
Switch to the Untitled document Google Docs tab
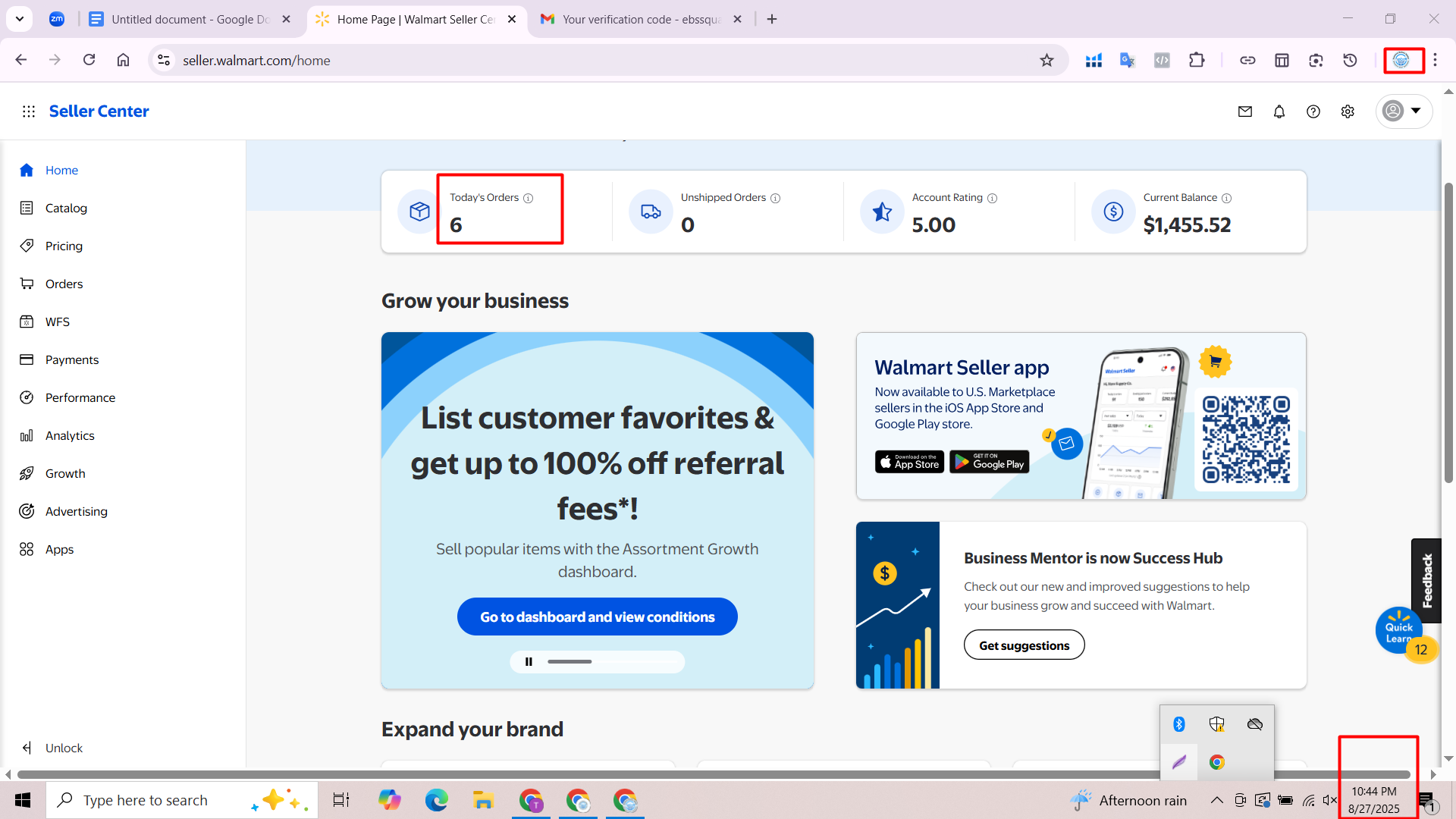coord(190,19)
